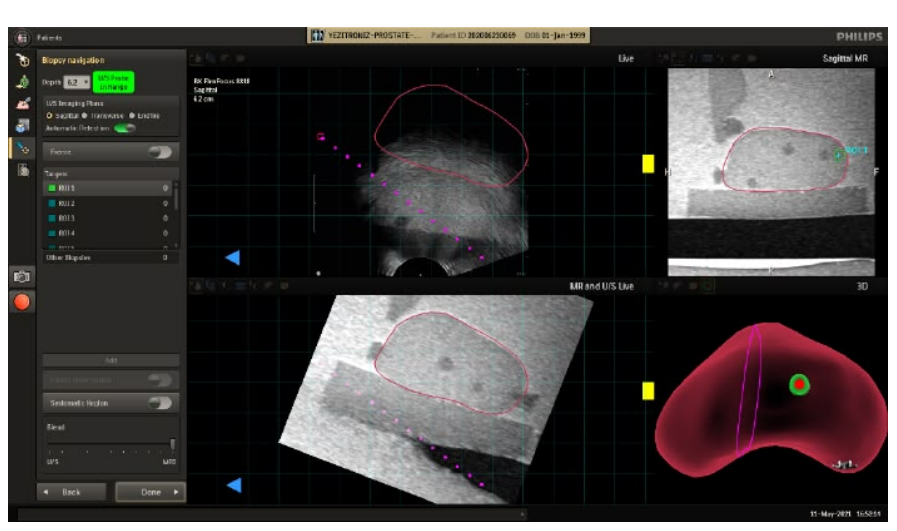897x531 pixels.
Task: Select the Transverse imaging plane radio button
Action: click(85, 116)
